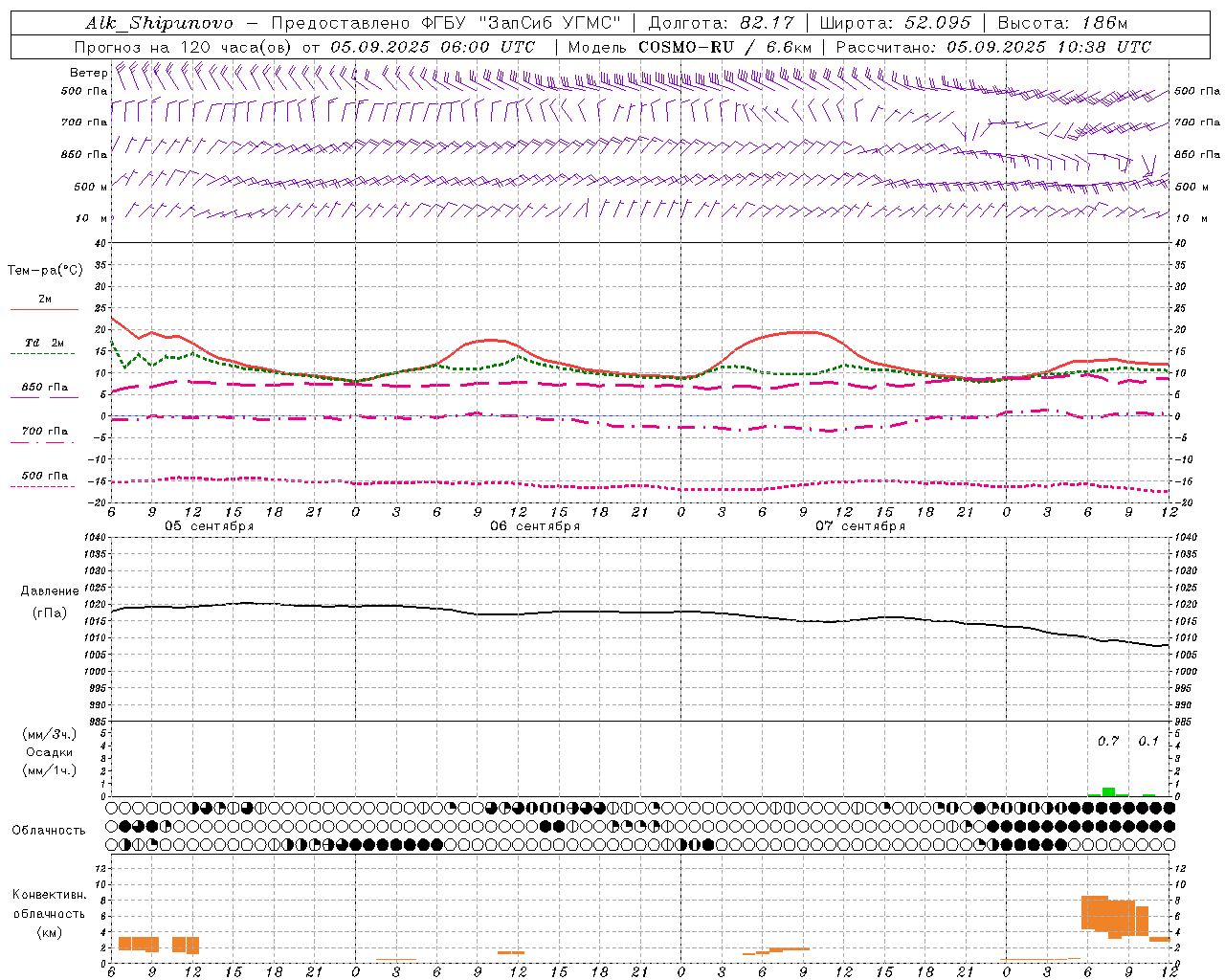Click the "Td 2м" dew point legend entry
The width and height of the screenshot is (1225, 980).
(44, 343)
